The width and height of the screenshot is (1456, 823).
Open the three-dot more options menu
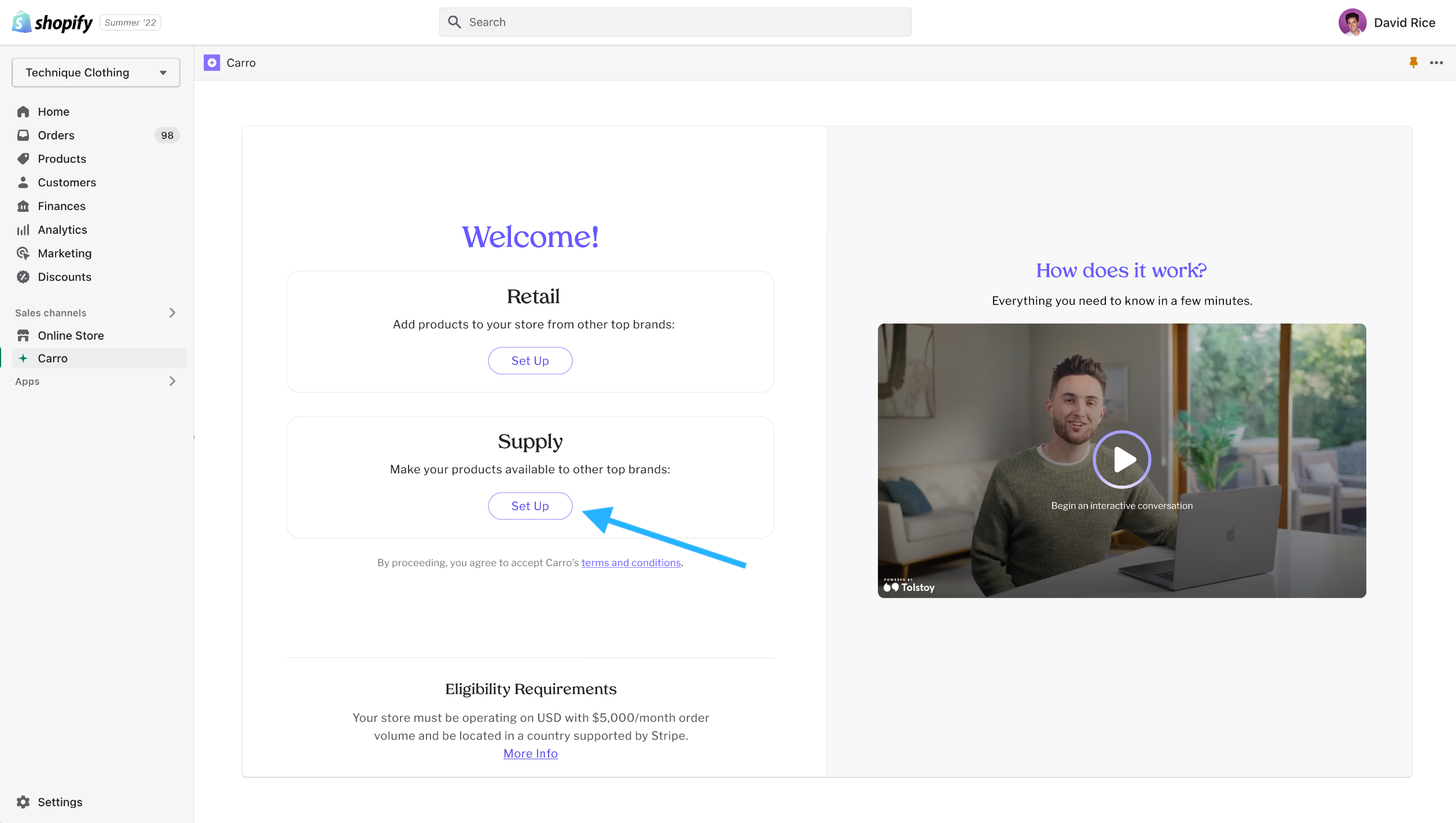[1436, 63]
